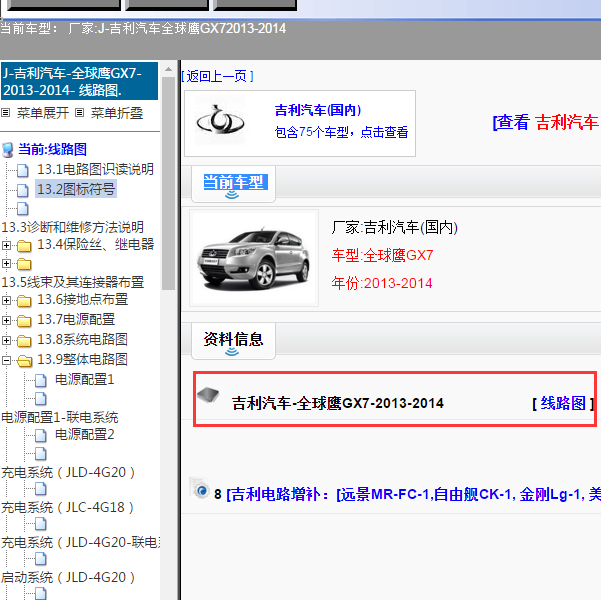The image size is (601, 600).
Task: Select the 当前车型 tab
Action: [235, 182]
